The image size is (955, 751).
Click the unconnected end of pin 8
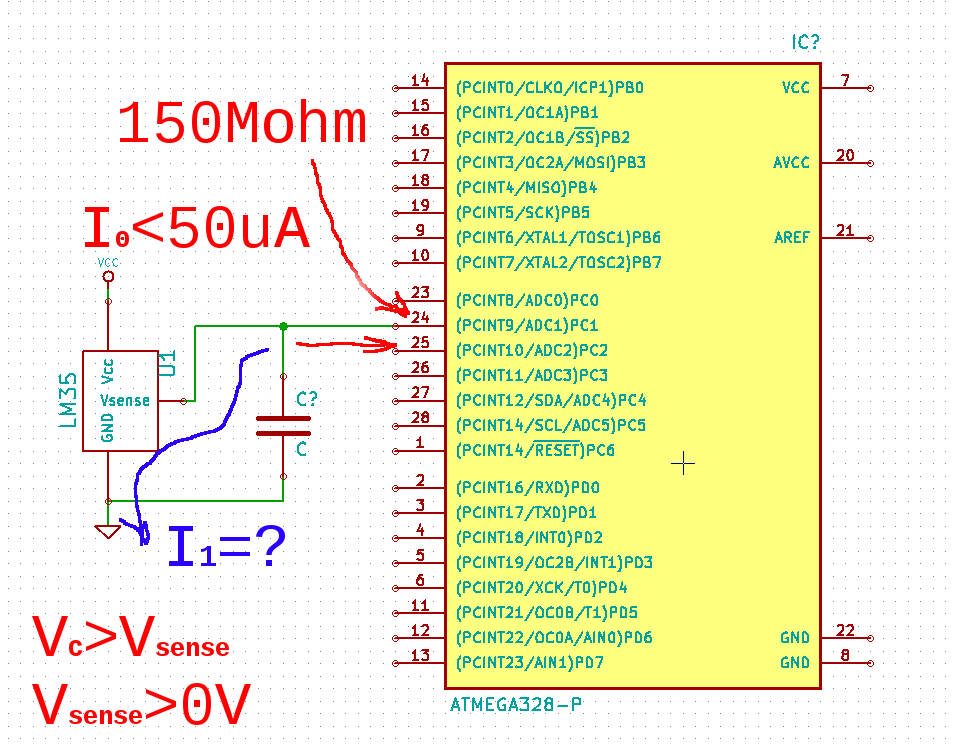(870, 663)
